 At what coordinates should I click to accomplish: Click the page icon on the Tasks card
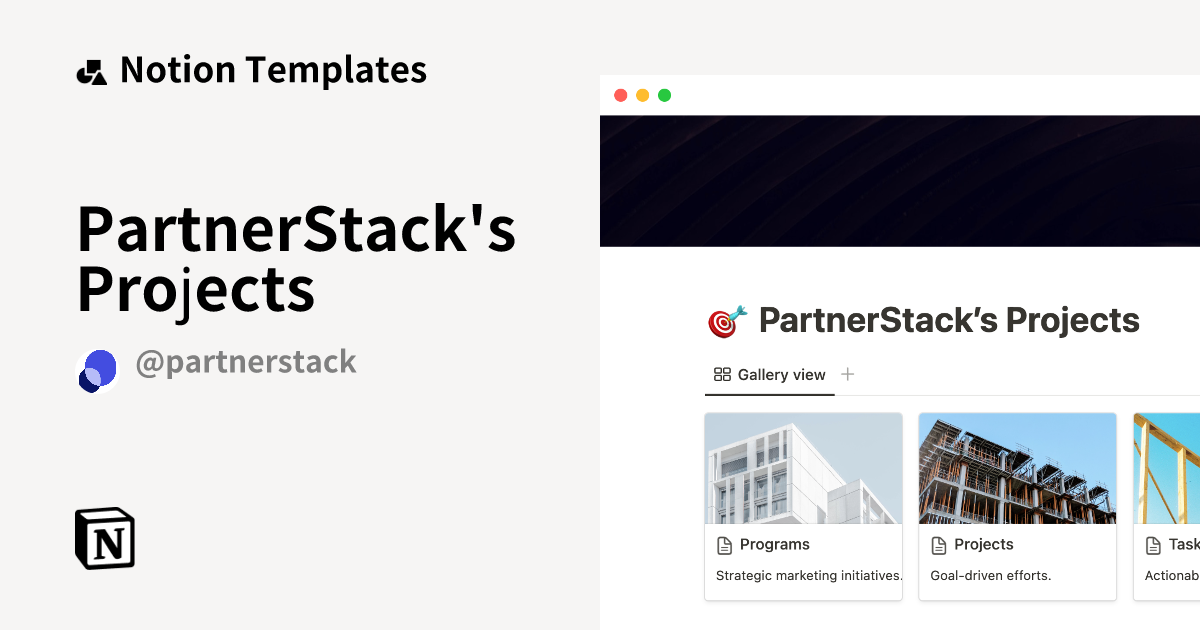1151,544
